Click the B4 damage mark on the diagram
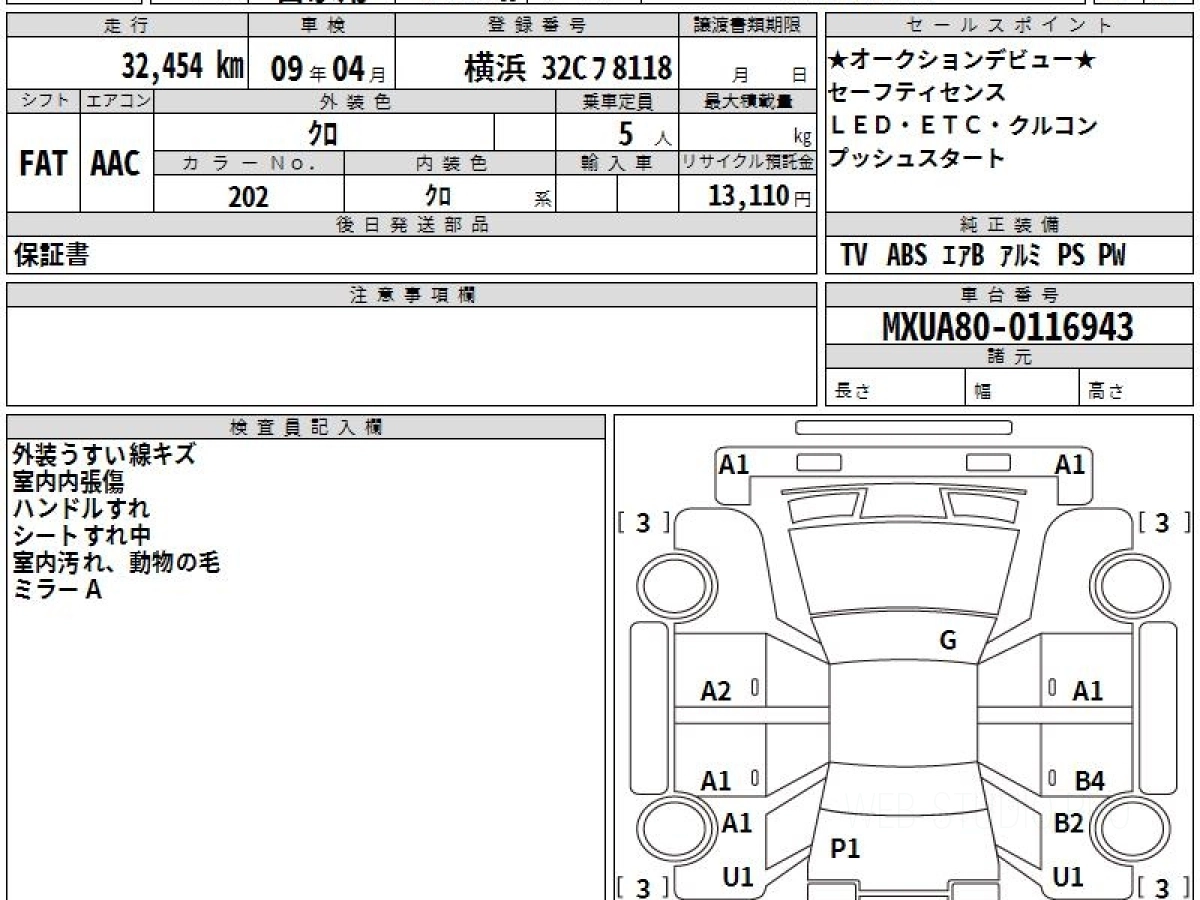Image resolution: width=1200 pixels, height=900 pixels. [1089, 782]
